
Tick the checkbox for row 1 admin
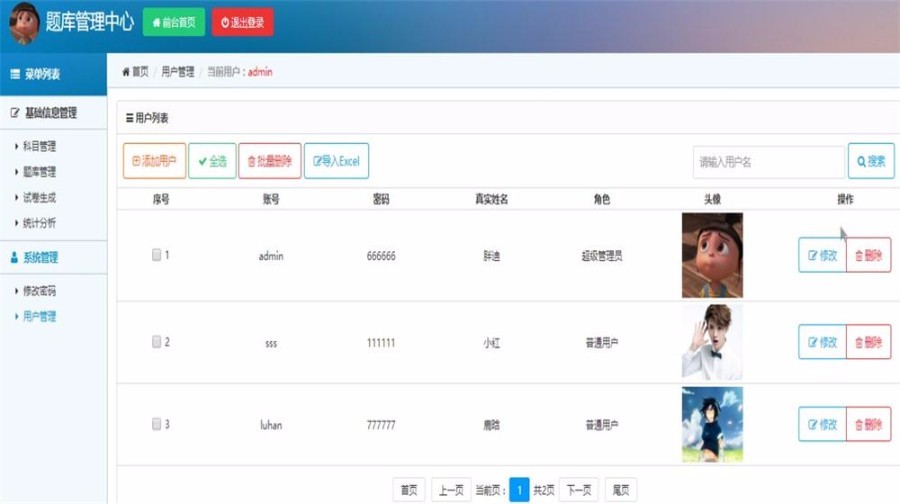click(x=156, y=255)
